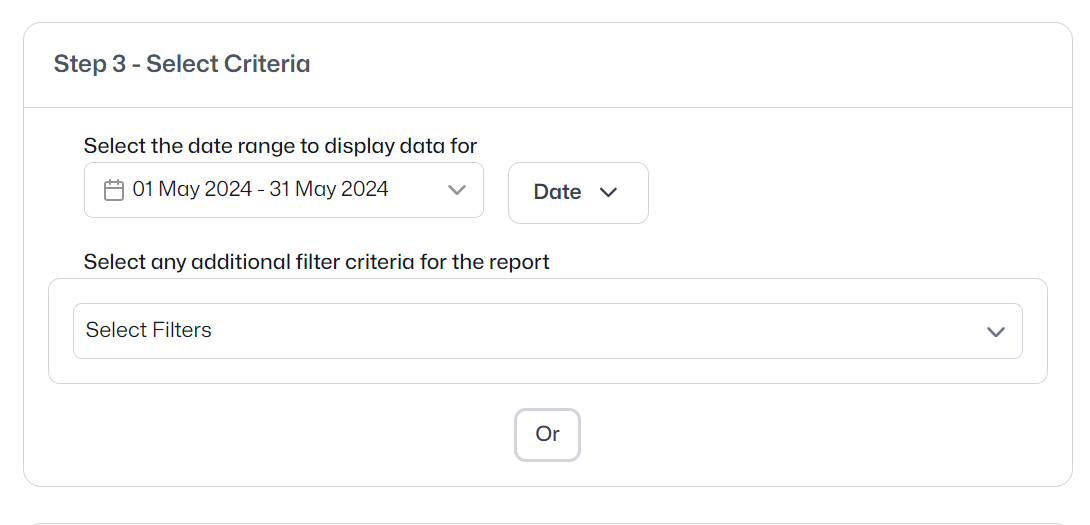Click the Step 3 - Select Criteria heading

pos(182,64)
